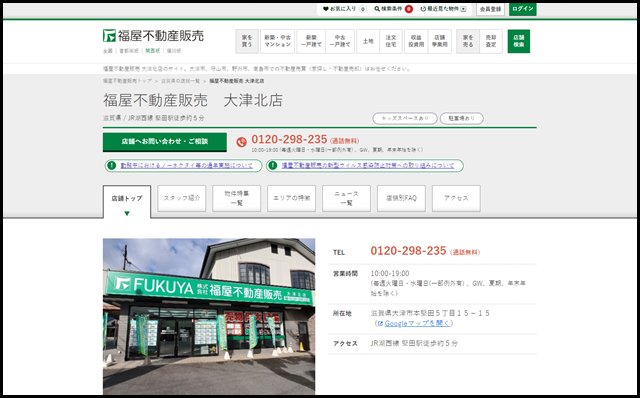Open the 売却査定 menu item
The image size is (640, 398).
pos(491,41)
